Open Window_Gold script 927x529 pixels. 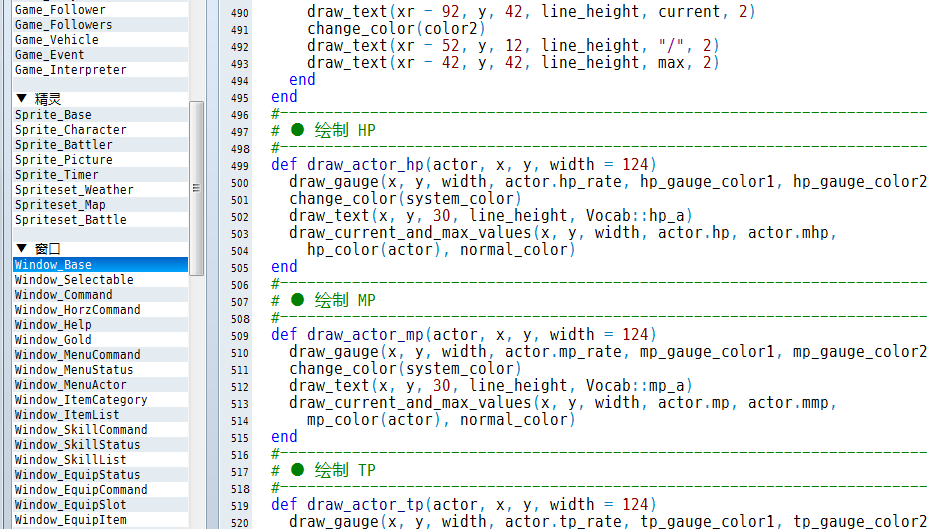pos(101,340)
